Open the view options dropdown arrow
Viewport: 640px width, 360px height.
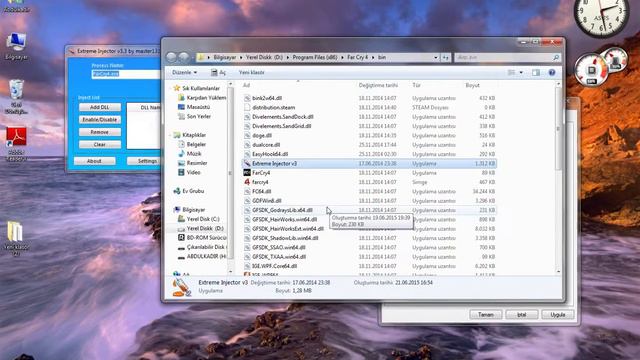[521, 73]
